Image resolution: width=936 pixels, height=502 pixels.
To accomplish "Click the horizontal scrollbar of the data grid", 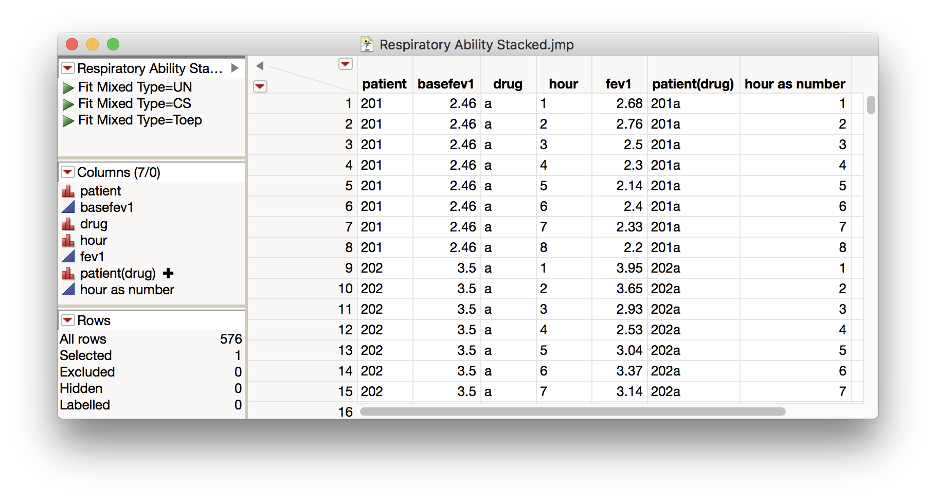I will (x=572, y=411).
